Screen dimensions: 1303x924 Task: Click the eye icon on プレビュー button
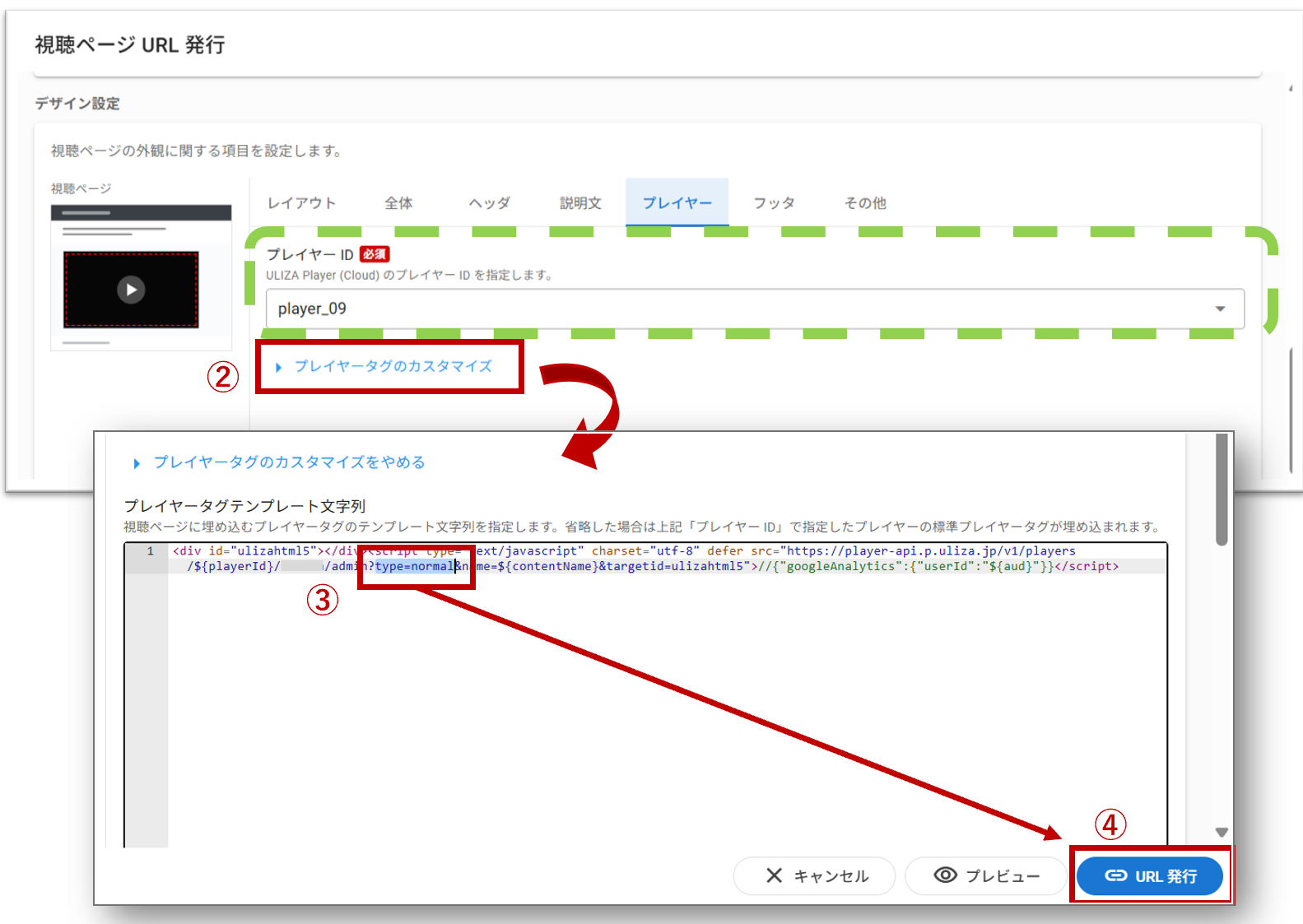tap(945, 875)
